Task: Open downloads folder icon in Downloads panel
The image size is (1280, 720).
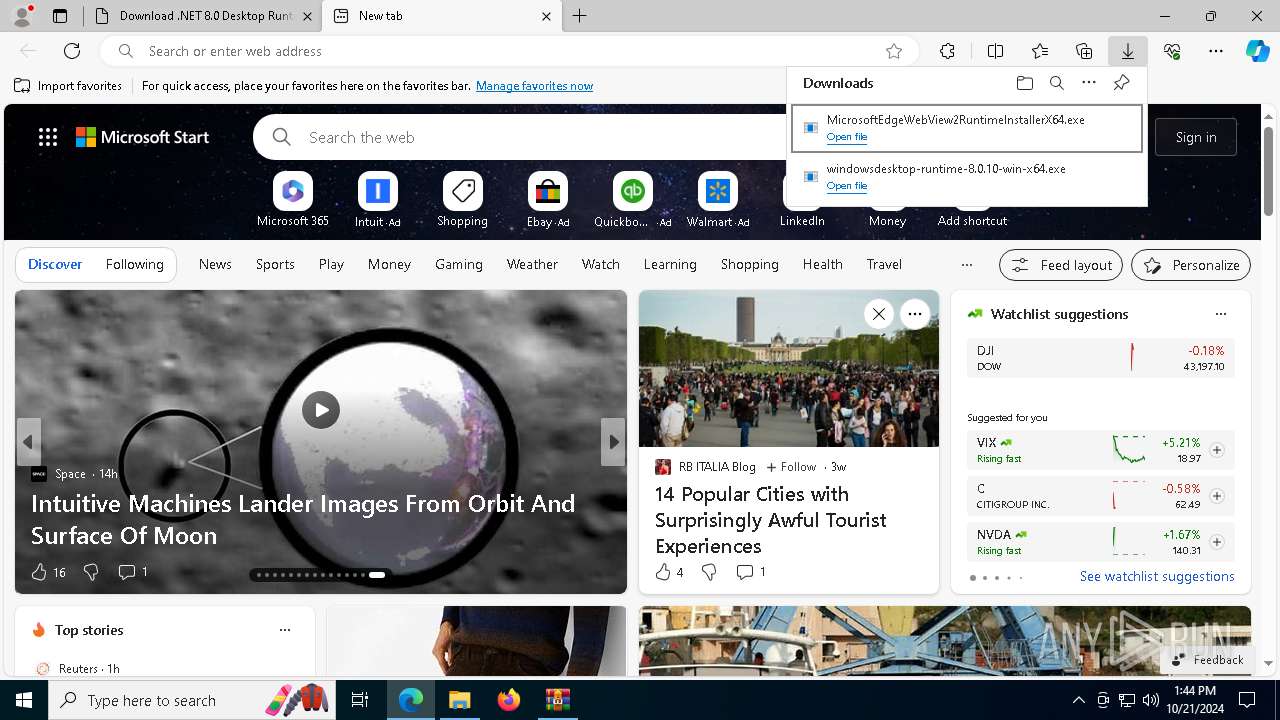Action: pos(1024,83)
